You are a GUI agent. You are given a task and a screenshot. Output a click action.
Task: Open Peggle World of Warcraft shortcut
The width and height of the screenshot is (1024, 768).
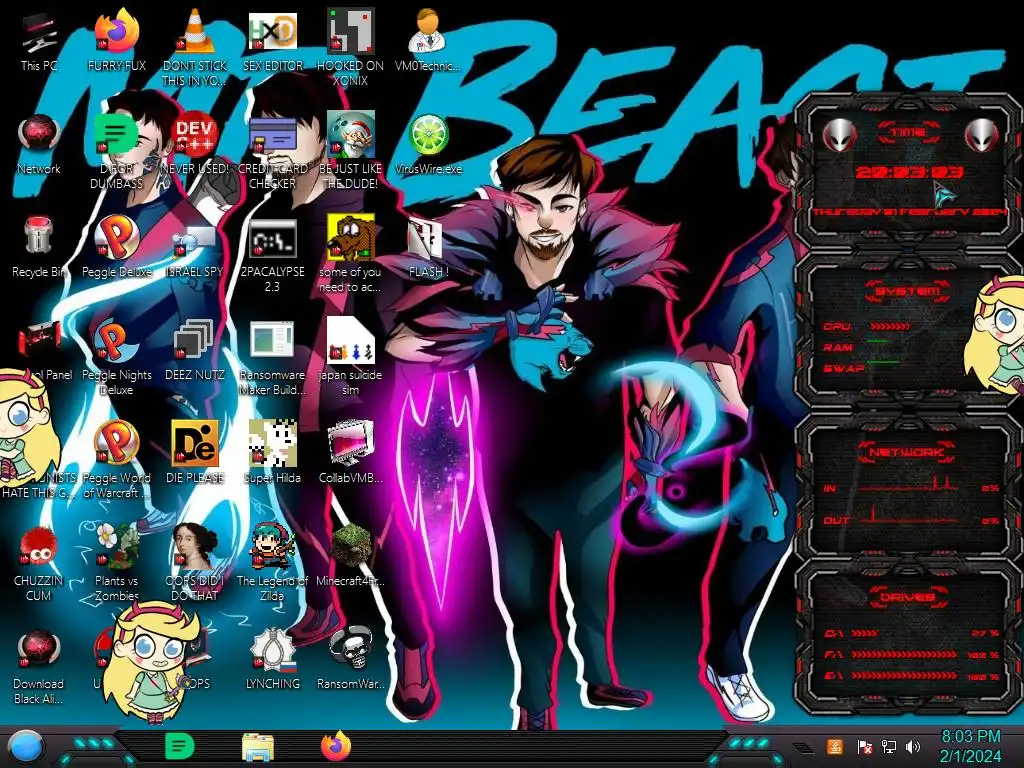pos(117,460)
